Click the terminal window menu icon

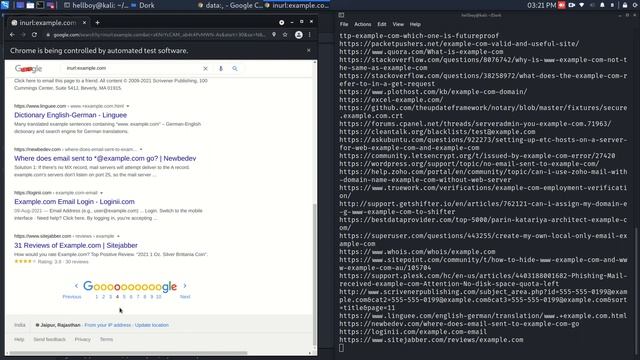tap(341, 15)
